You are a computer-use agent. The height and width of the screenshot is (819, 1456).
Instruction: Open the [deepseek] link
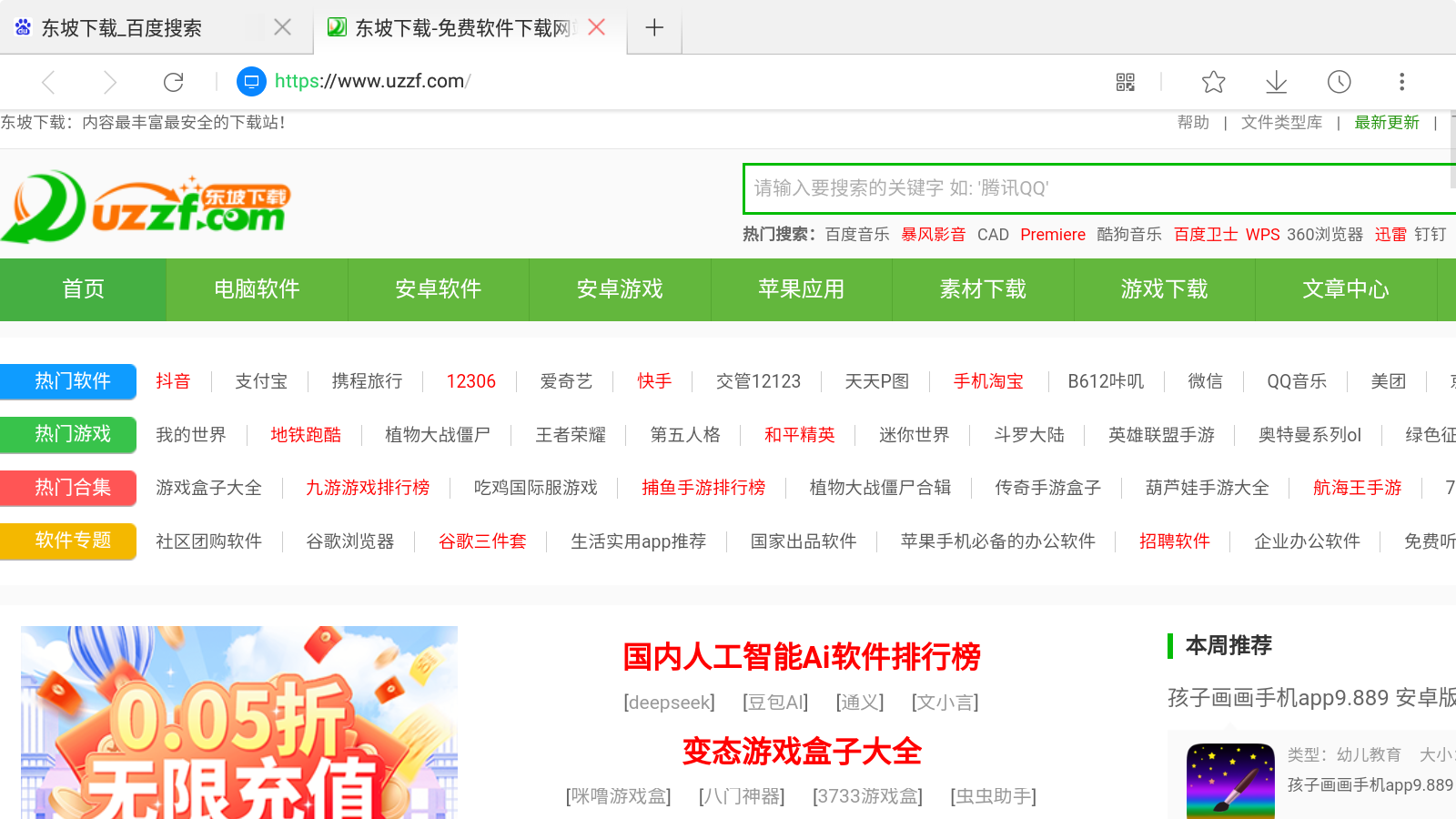tap(669, 703)
